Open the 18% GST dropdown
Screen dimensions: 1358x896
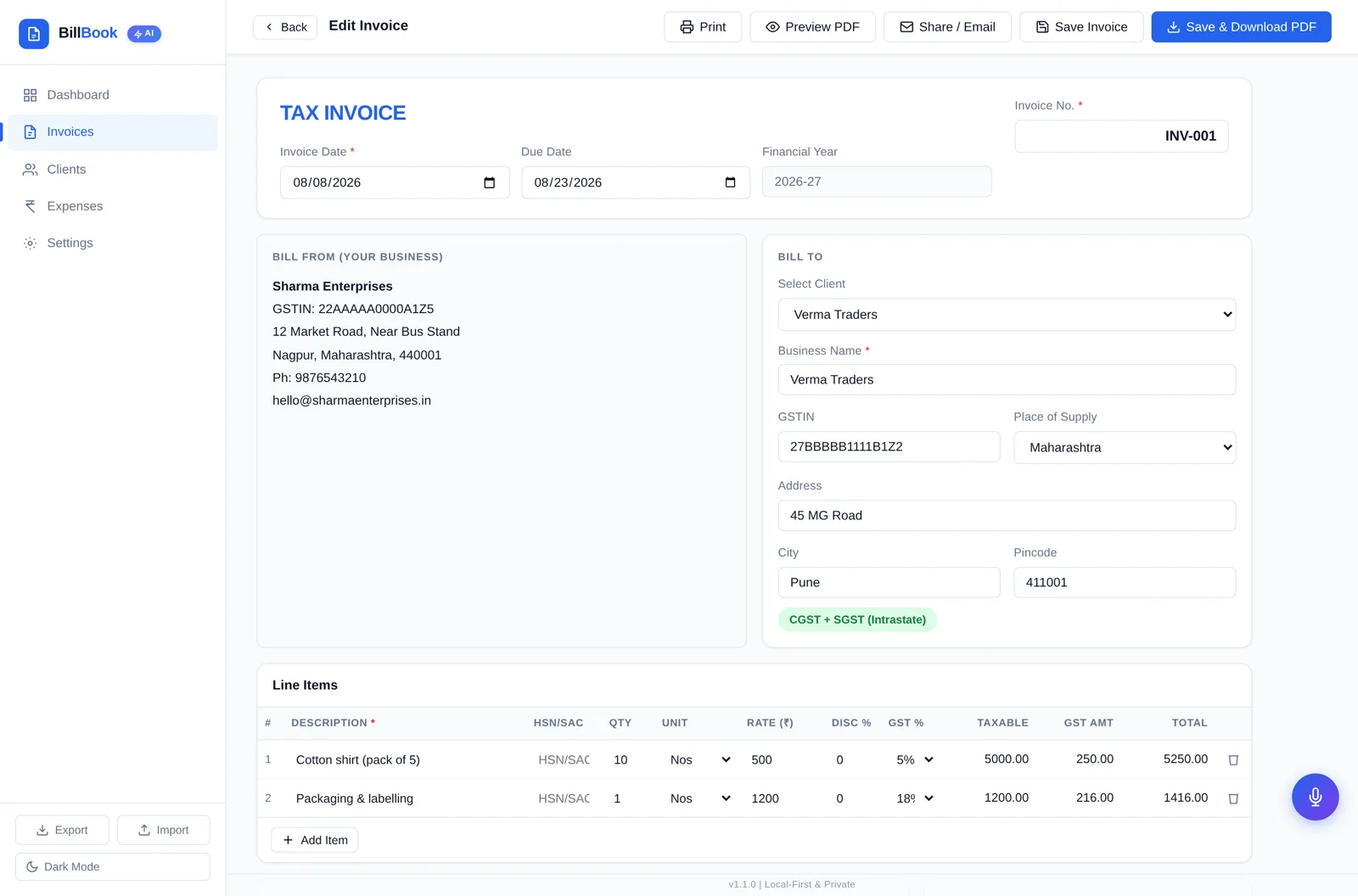[915, 798]
